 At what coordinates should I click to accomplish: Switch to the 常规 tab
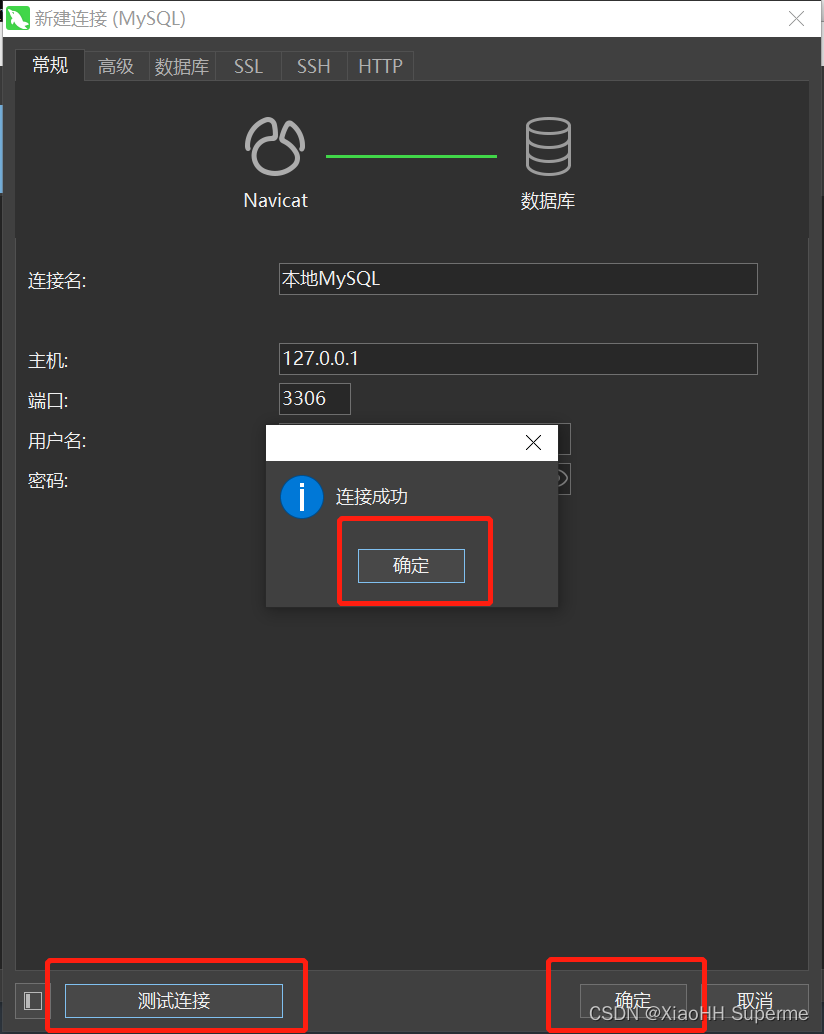[x=50, y=65]
